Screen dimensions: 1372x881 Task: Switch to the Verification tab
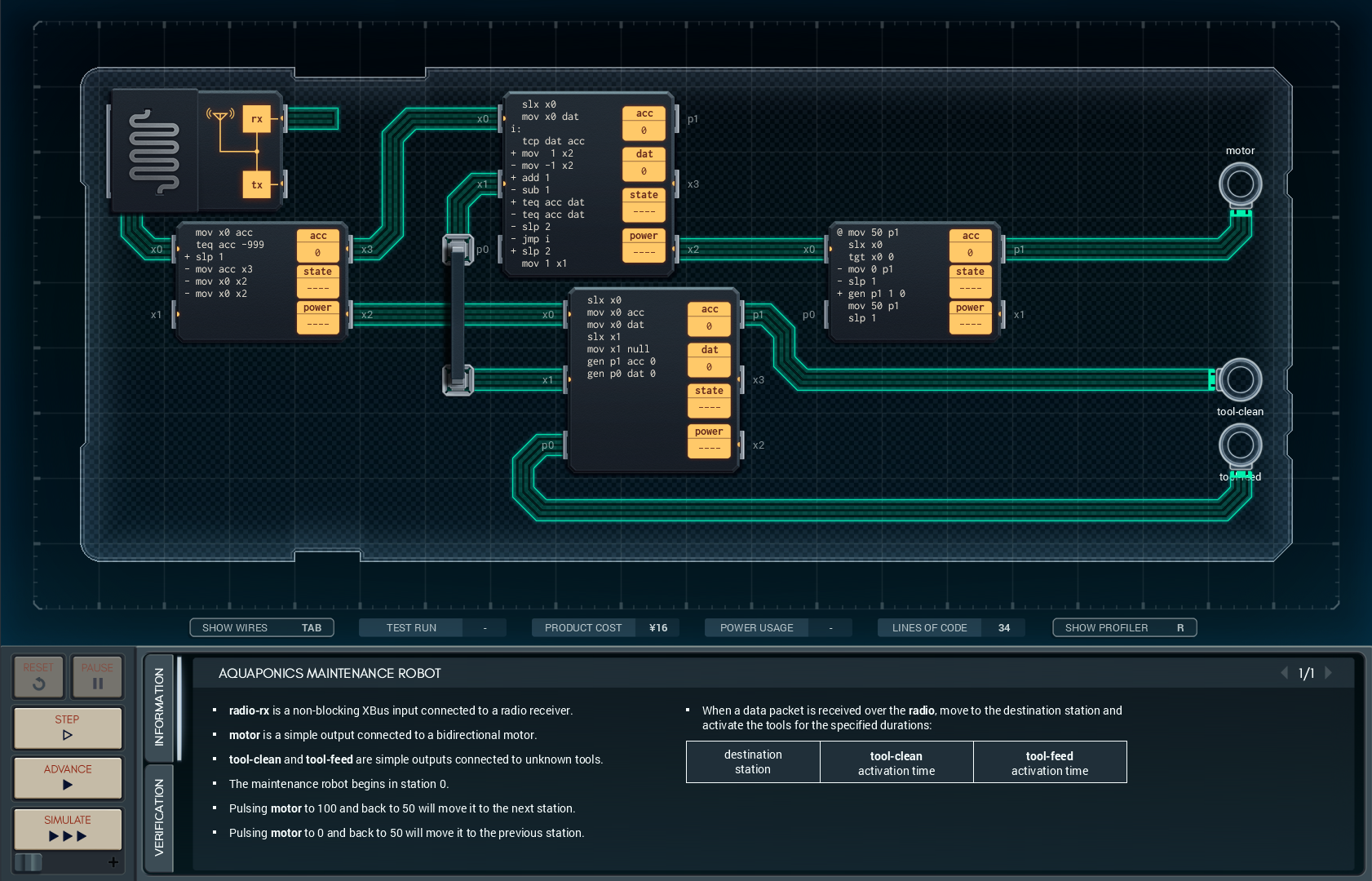coord(159,817)
